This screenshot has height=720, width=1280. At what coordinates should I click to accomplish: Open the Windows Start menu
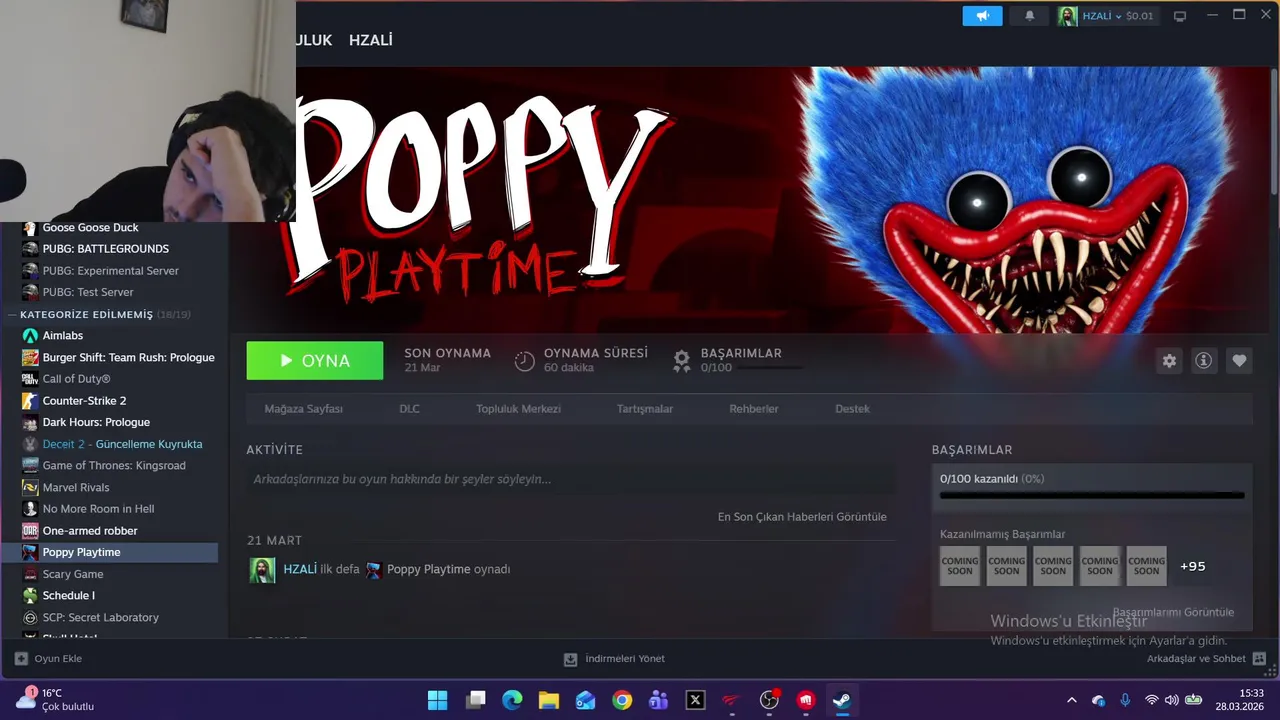(x=438, y=700)
